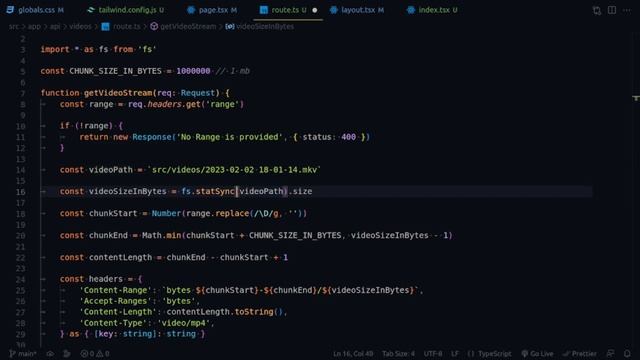Click 'No Range is provided' string
640x360 pixels.
click(x=229, y=137)
